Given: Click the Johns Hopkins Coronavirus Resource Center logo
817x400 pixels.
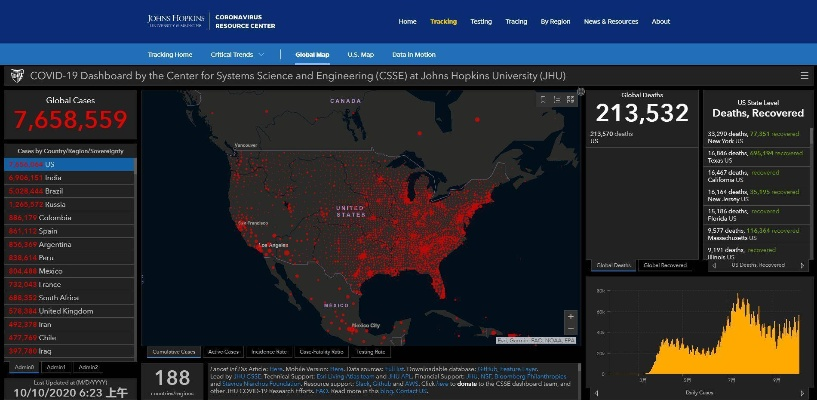Looking at the screenshot, I should pyautogui.click(x=212, y=21).
